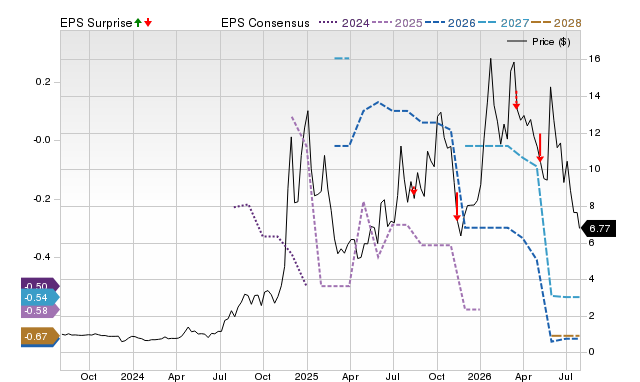
Task: Click the Oct x-axis label preceding 2025
Action: pyautogui.click(x=262, y=376)
